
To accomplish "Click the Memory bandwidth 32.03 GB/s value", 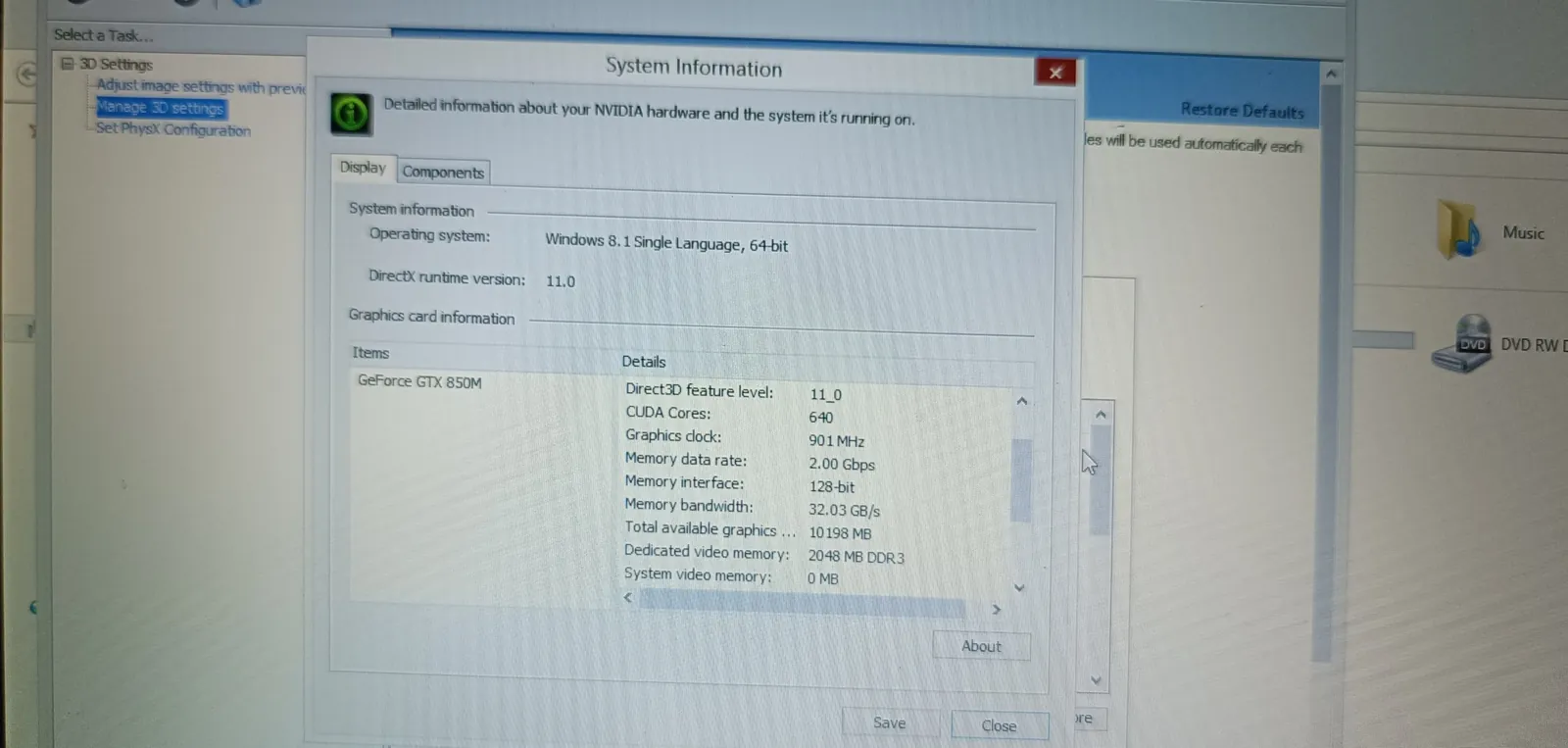I will coord(844,511).
